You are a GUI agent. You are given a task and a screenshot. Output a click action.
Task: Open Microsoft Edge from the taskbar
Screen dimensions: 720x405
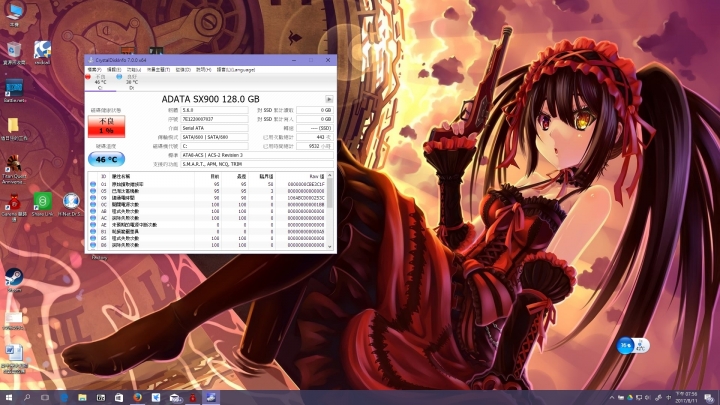(64, 398)
